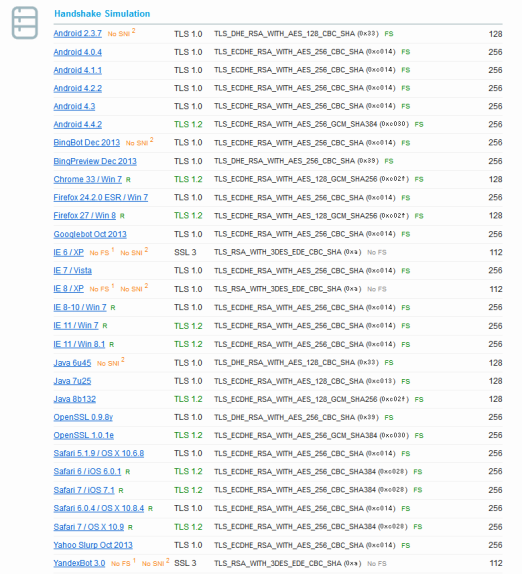Open the Yahoo Slurp Oct 2013 link

(93, 545)
